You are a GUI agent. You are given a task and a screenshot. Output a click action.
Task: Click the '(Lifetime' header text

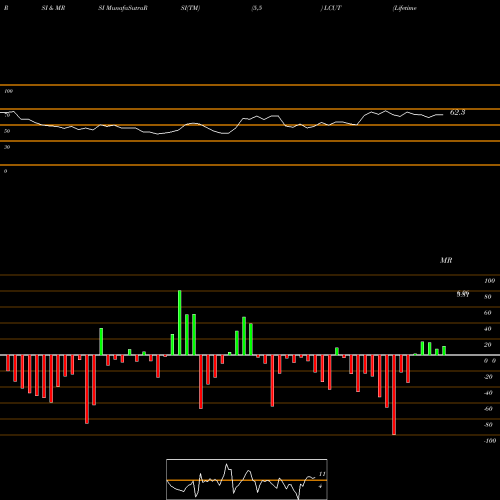[x=405, y=8]
